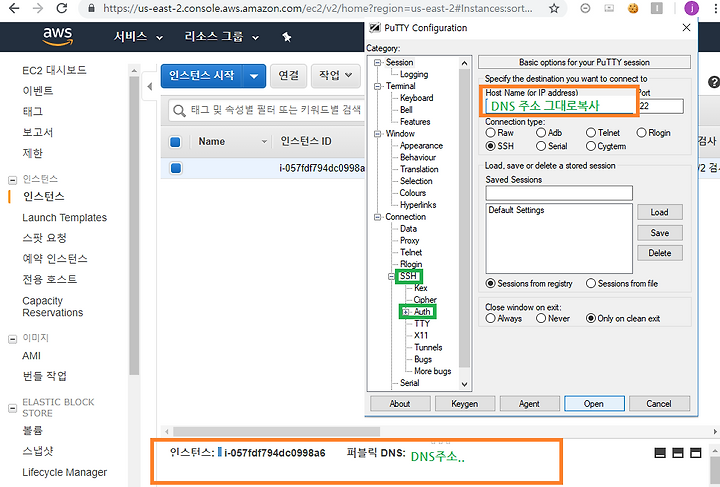The width and height of the screenshot is (720, 487).
Task: Open the 서비스 dropdown menu
Action: click(138, 37)
